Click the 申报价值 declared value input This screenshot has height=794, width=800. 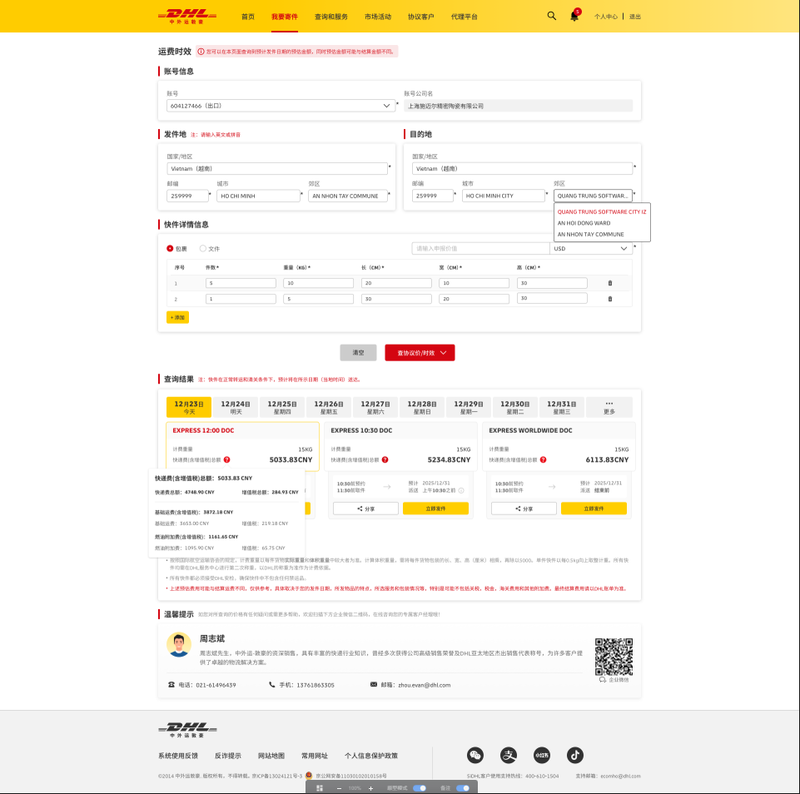[x=481, y=249]
